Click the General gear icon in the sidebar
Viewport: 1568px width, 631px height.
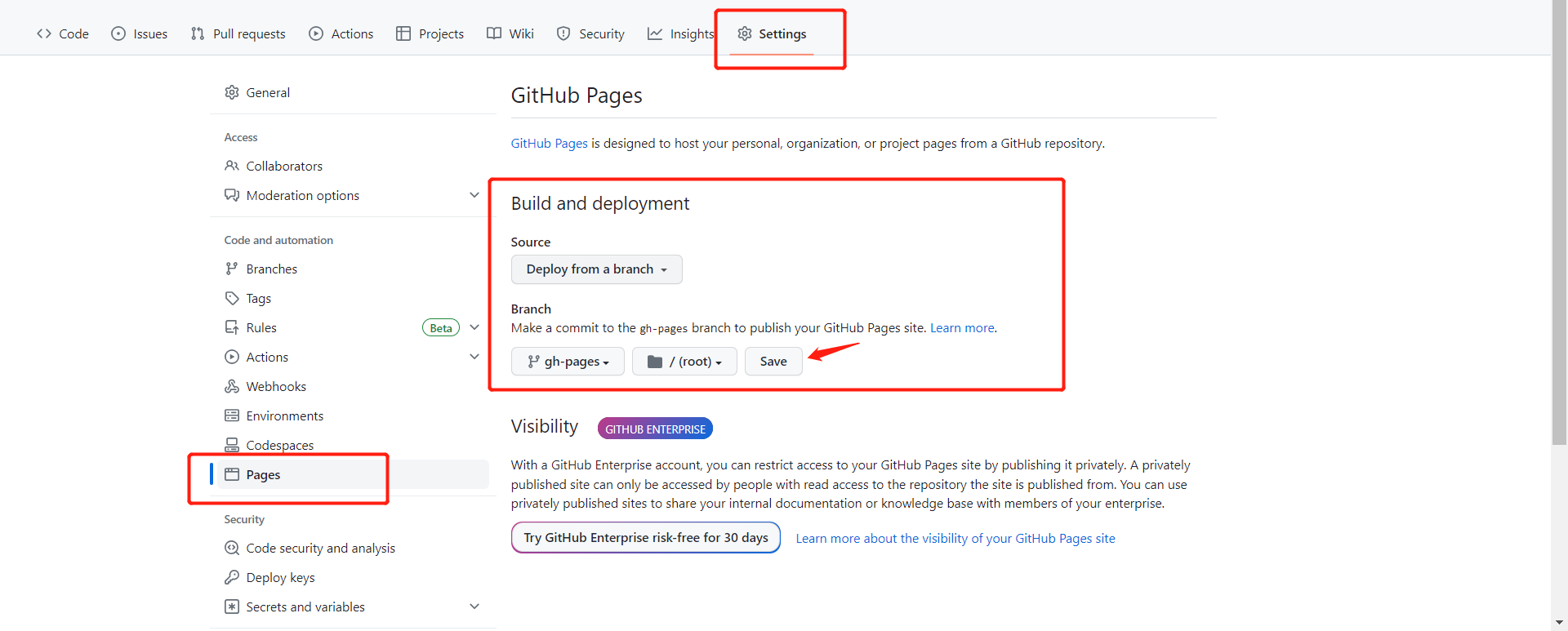(232, 92)
